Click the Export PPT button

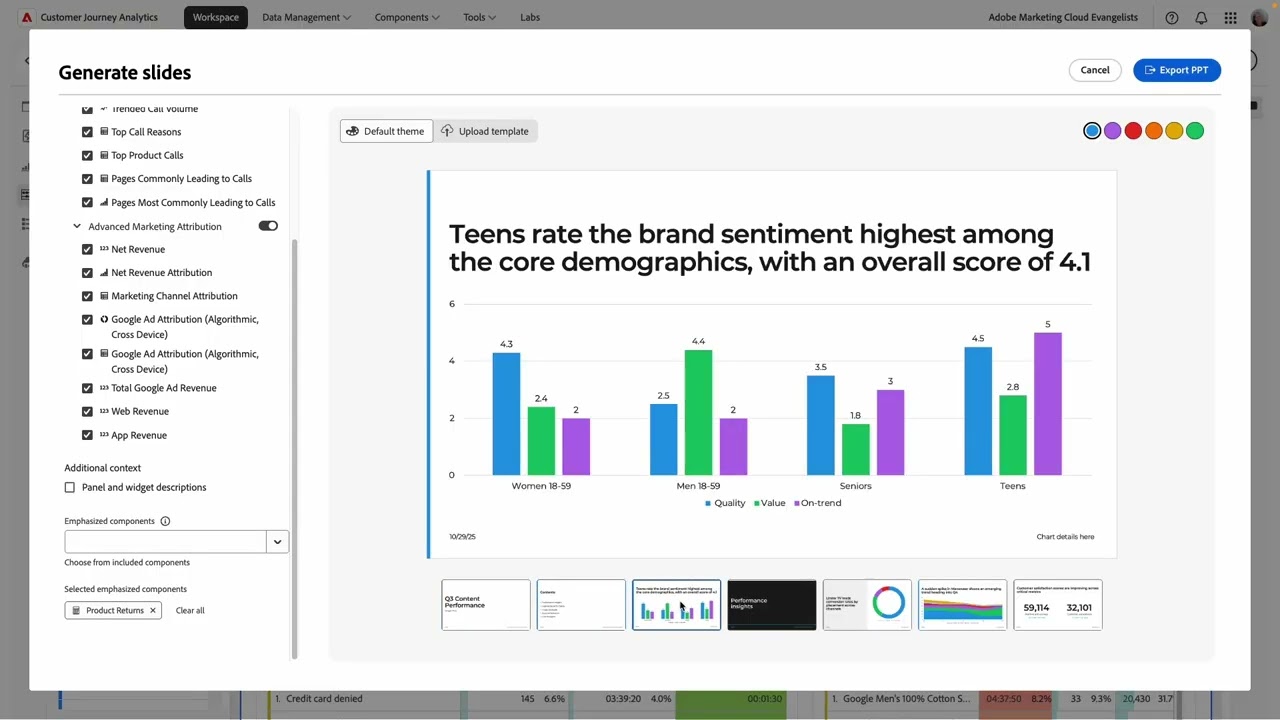tap(1177, 70)
